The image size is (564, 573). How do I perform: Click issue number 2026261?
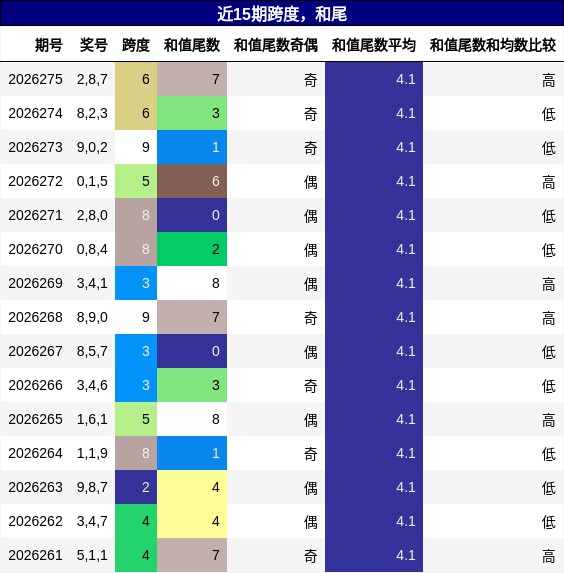(x=35, y=555)
